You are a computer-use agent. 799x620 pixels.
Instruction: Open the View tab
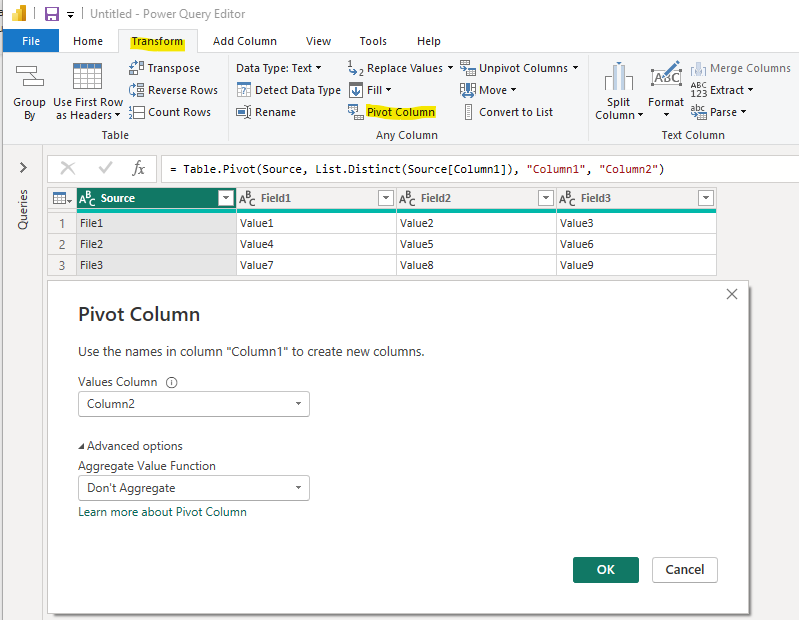[318, 41]
